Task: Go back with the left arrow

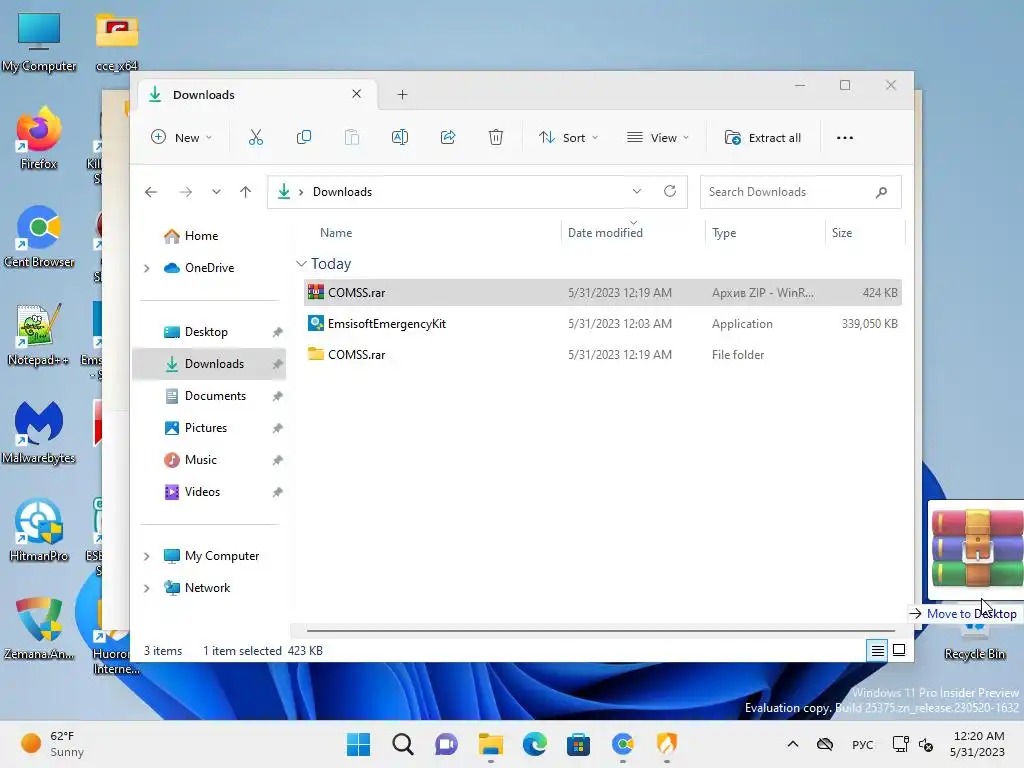Action: (x=151, y=192)
